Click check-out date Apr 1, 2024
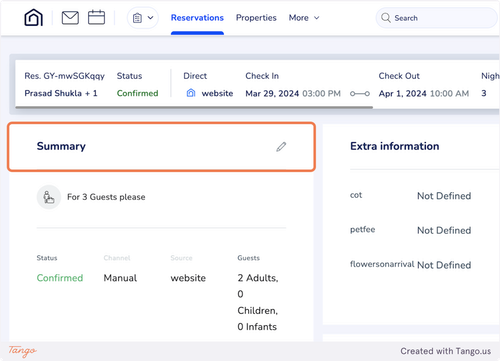This screenshot has height=361, width=500. click(x=402, y=93)
